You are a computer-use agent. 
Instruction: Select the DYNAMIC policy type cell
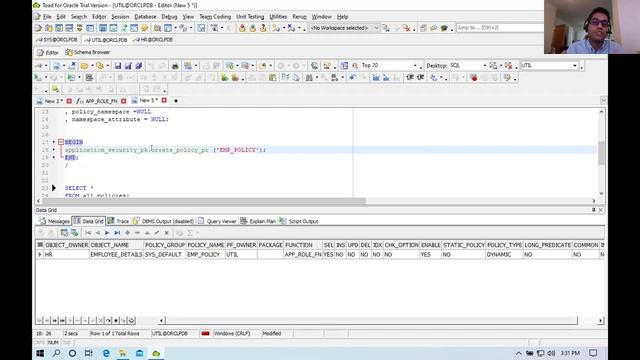tap(504, 254)
